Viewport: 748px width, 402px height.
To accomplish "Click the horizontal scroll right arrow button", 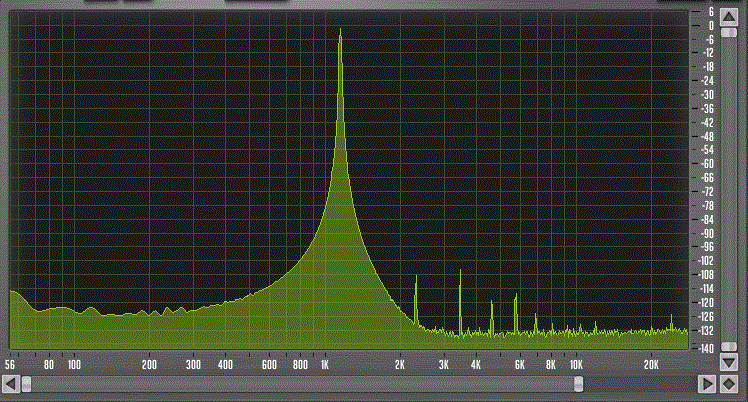I will coord(706,383).
